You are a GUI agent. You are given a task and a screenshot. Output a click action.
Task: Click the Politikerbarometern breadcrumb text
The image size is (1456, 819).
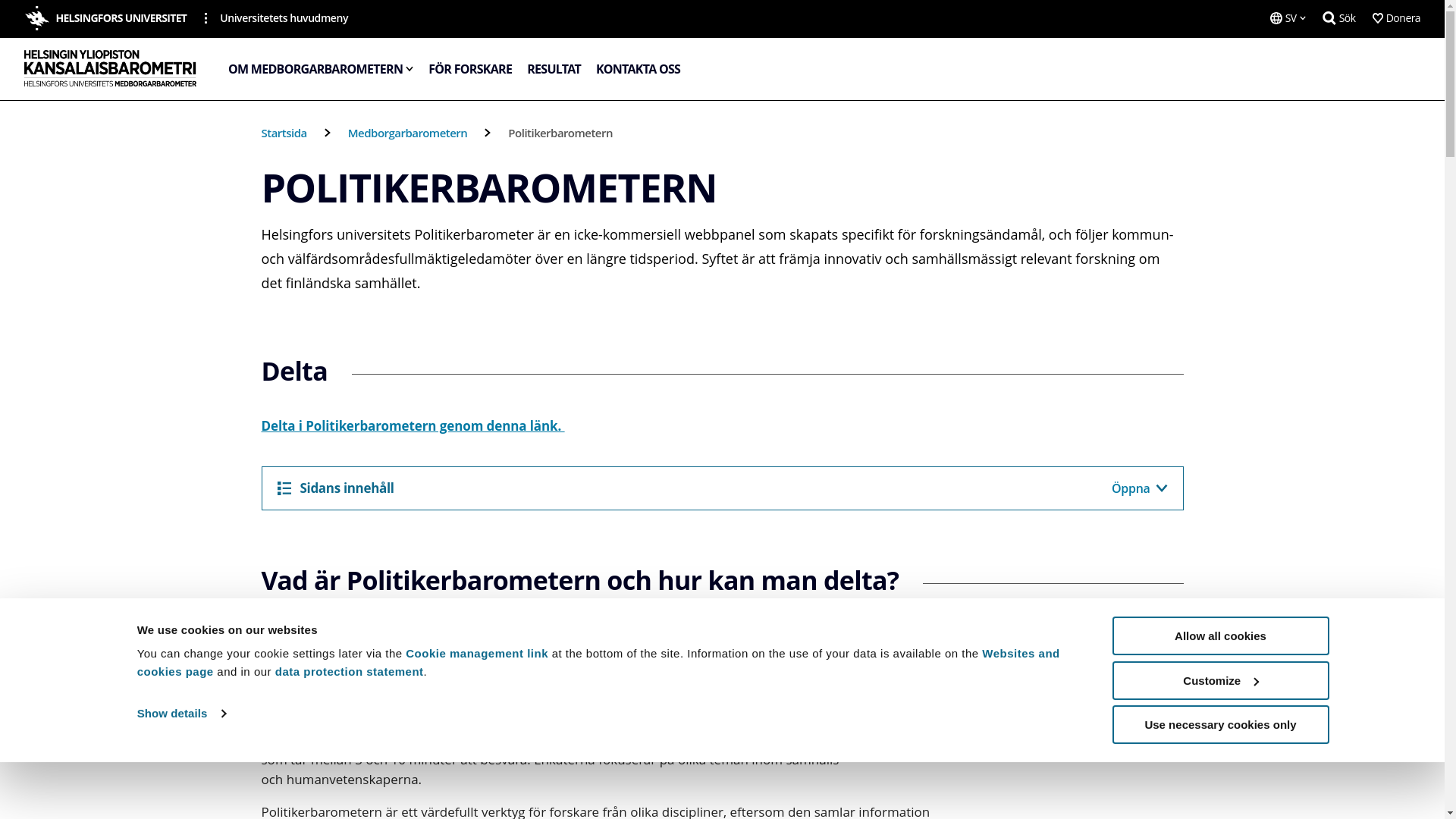point(560,133)
